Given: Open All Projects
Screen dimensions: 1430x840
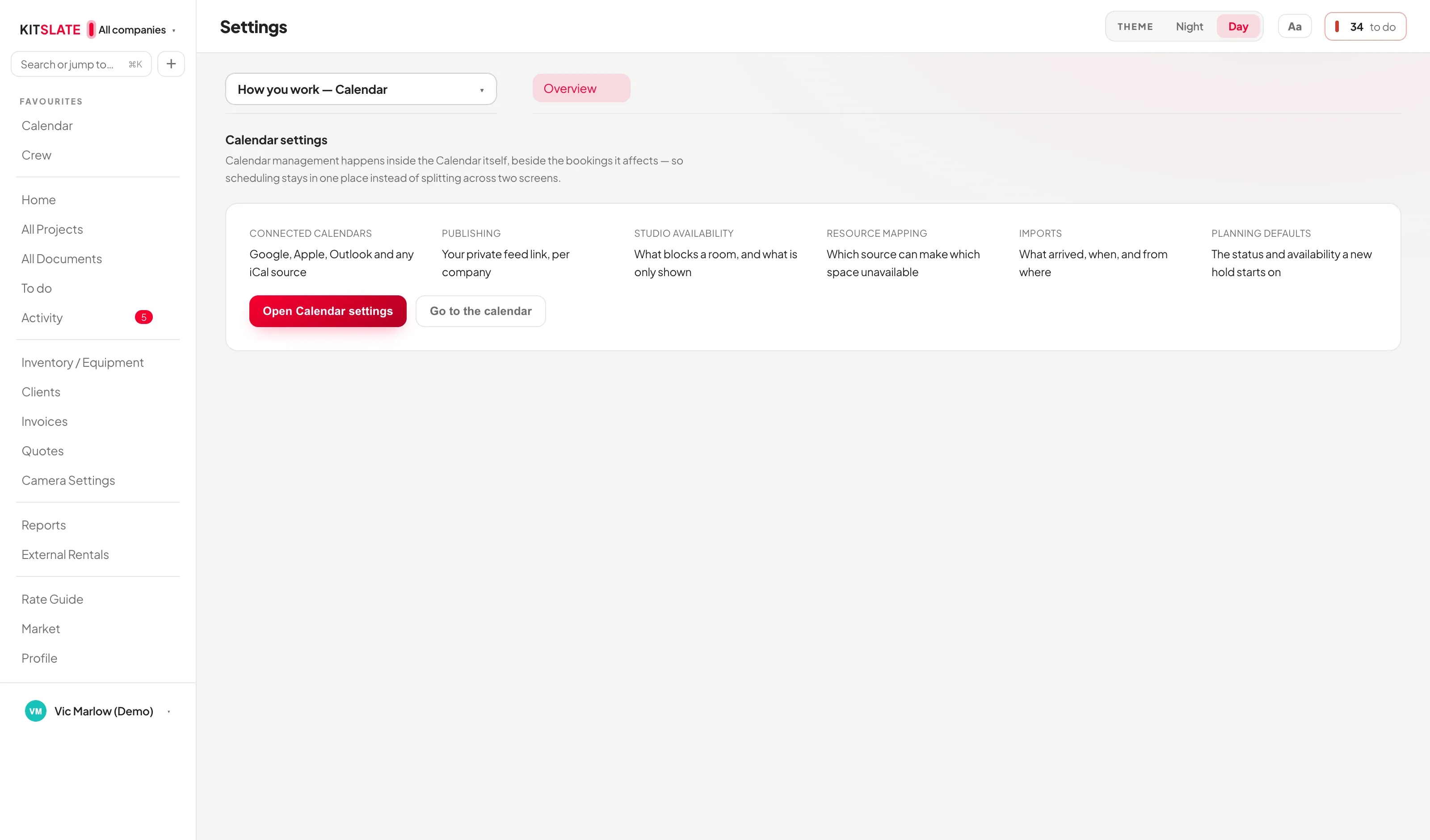Looking at the screenshot, I should [52, 229].
